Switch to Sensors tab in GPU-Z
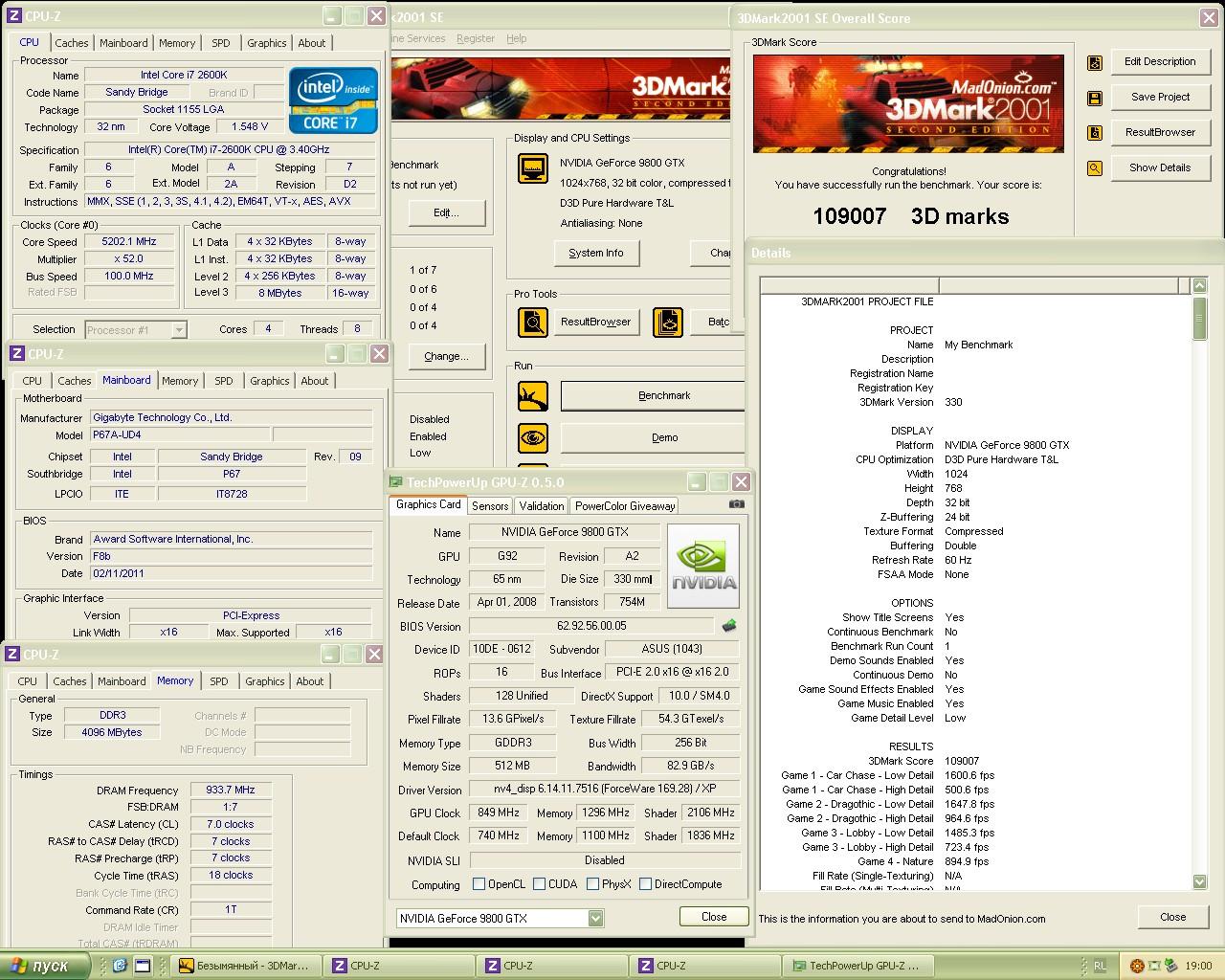This screenshot has height=980, width=1225. click(x=490, y=506)
